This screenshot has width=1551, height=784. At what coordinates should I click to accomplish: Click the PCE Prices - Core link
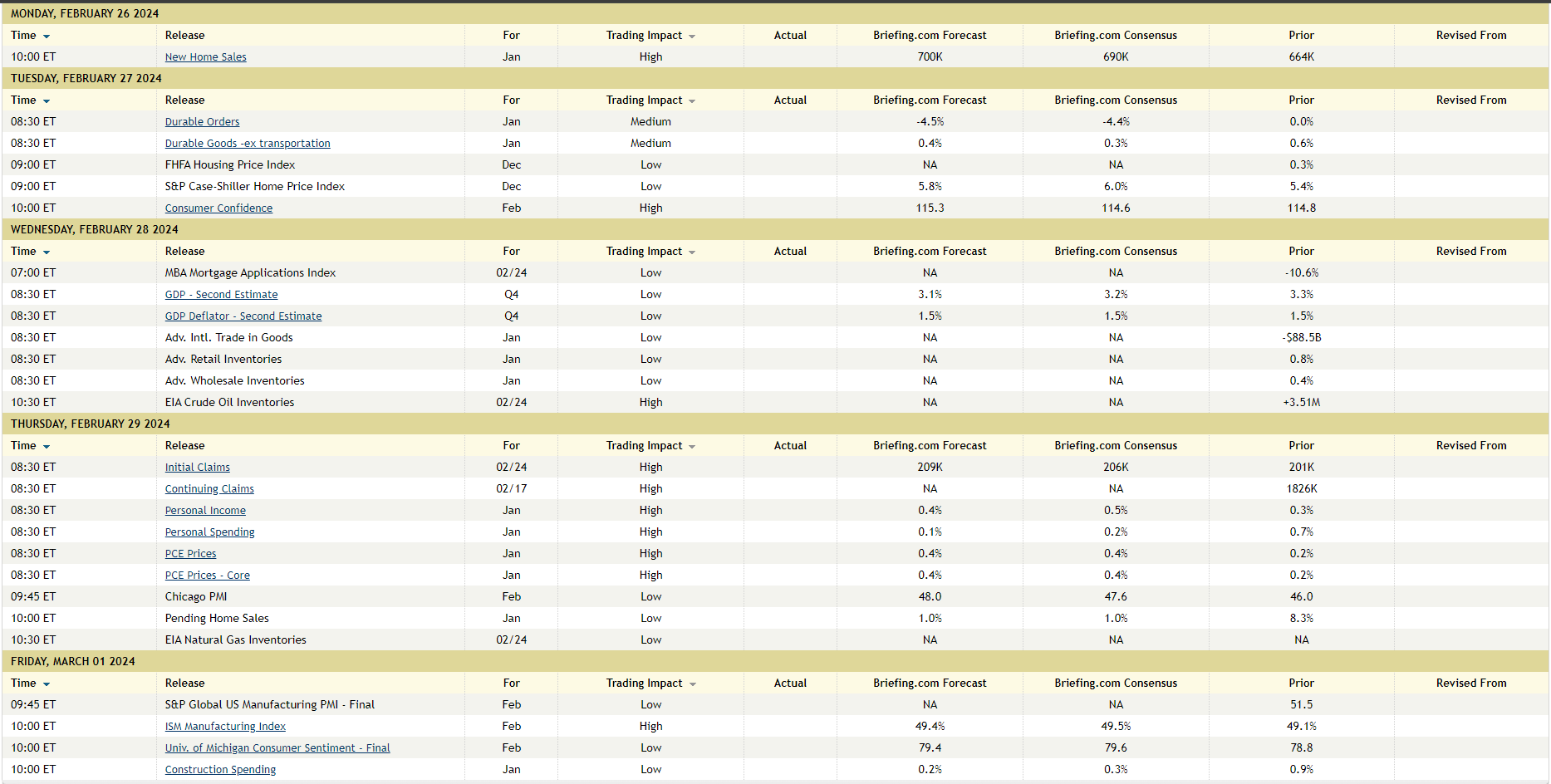(207, 576)
